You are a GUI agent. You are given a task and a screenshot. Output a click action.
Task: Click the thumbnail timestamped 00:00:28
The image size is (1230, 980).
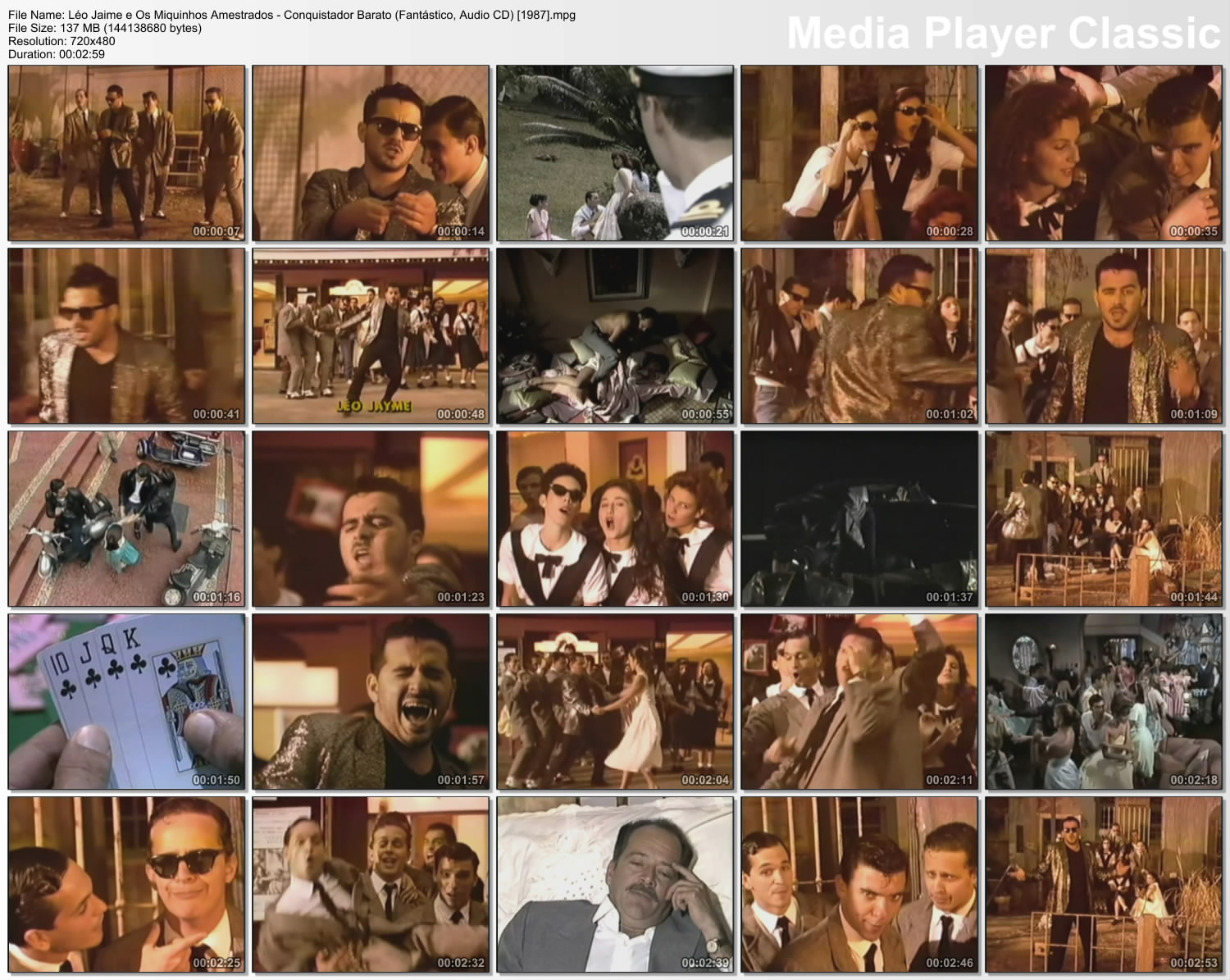(x=859, y=153)
